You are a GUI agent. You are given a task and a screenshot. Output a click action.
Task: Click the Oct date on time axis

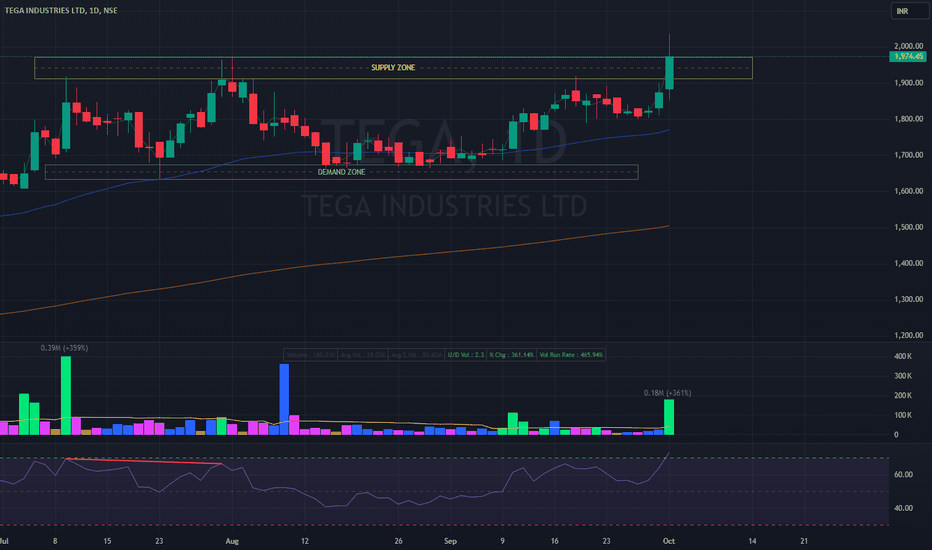pyautogui.click(x=669, y=541)
